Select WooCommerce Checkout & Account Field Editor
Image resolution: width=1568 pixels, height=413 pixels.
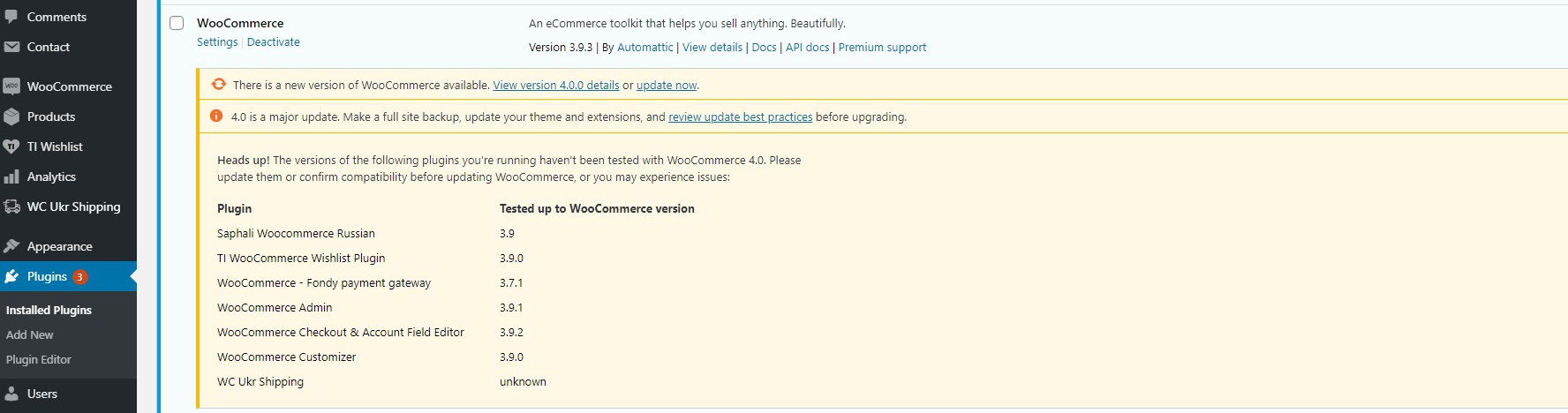(341, 333)
